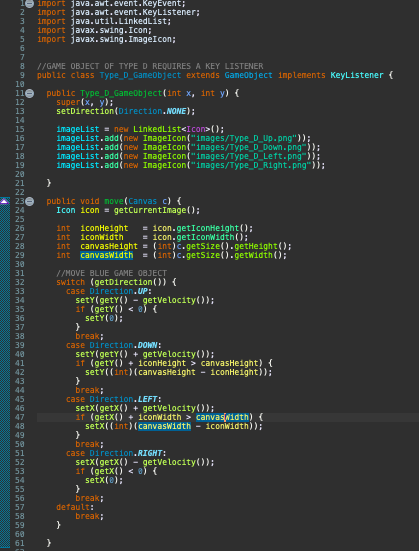Screen dimensions: 419x551
Task: Click LinkedList<Icon> on line 15
Action: (172, 129)
